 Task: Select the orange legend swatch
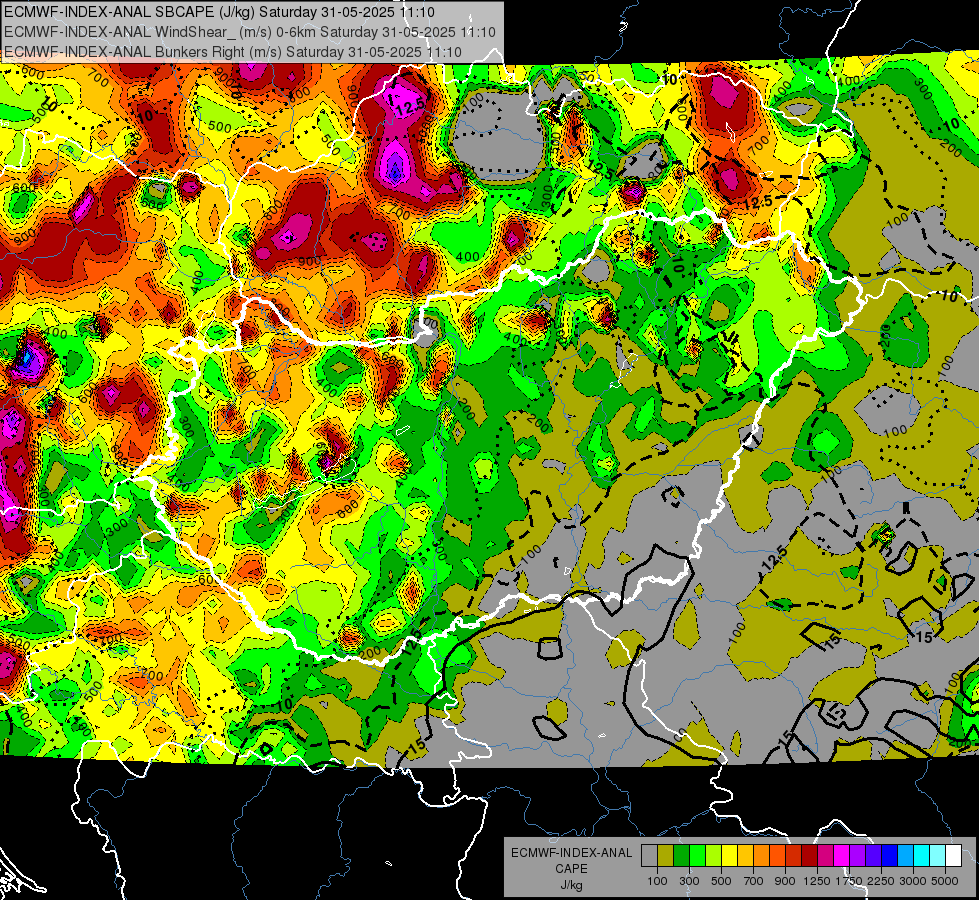(761, 856)
